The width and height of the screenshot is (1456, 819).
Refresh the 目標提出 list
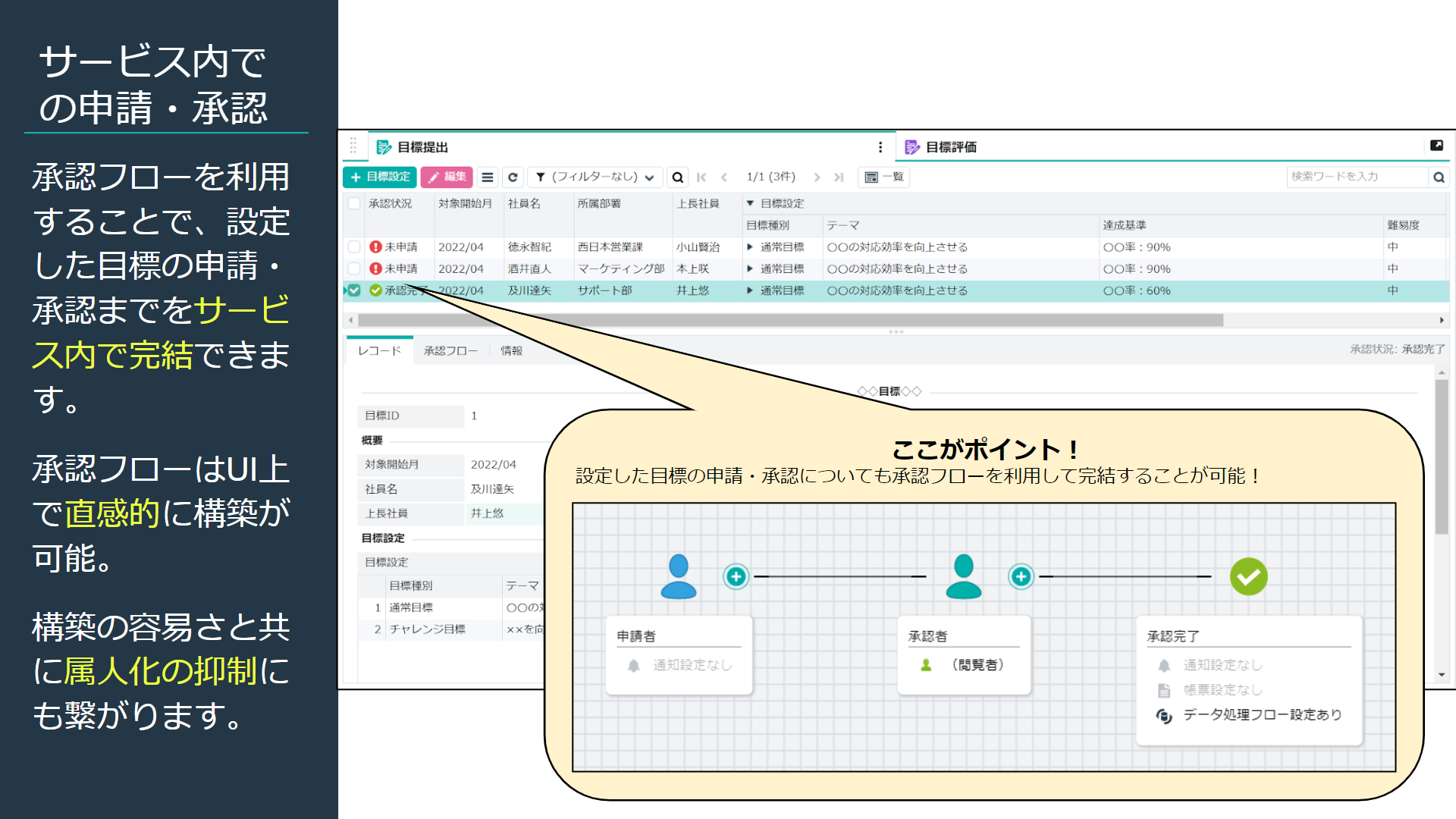click(513, 177)
